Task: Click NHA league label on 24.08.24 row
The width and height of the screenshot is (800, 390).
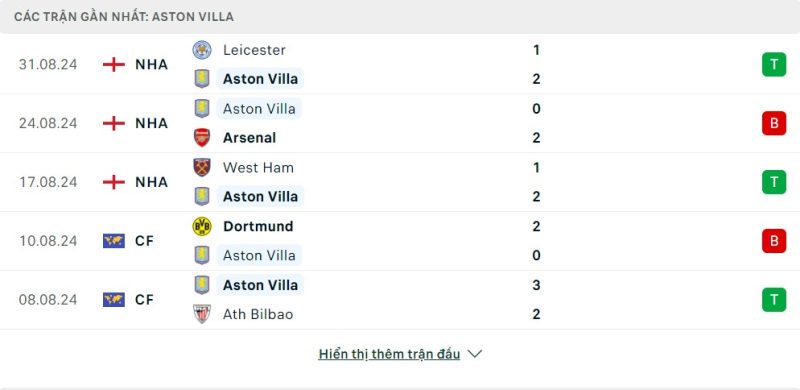Action: 152,123
